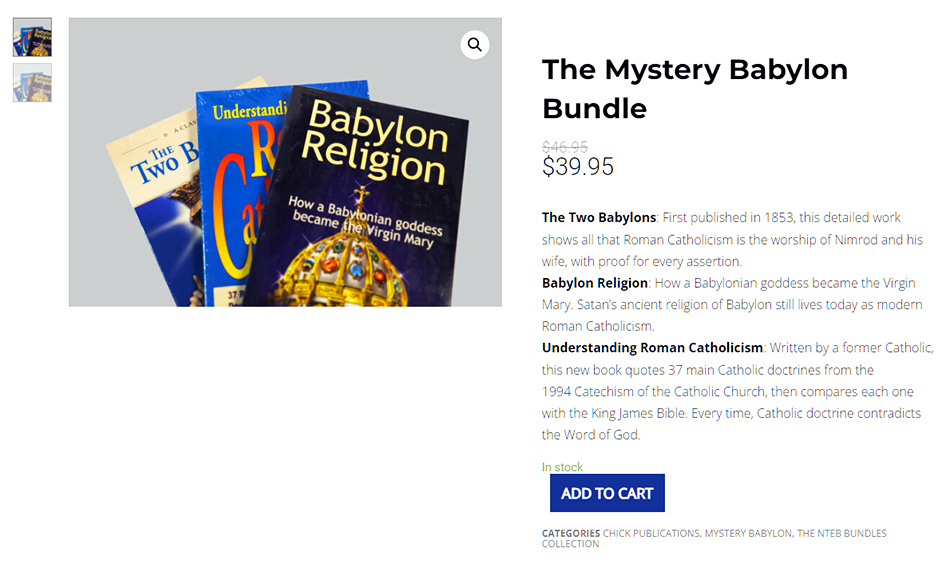This screenshot has height=580, width=950.
Task: Click the main book bundle product image
Action: click(x=285, y=162)
